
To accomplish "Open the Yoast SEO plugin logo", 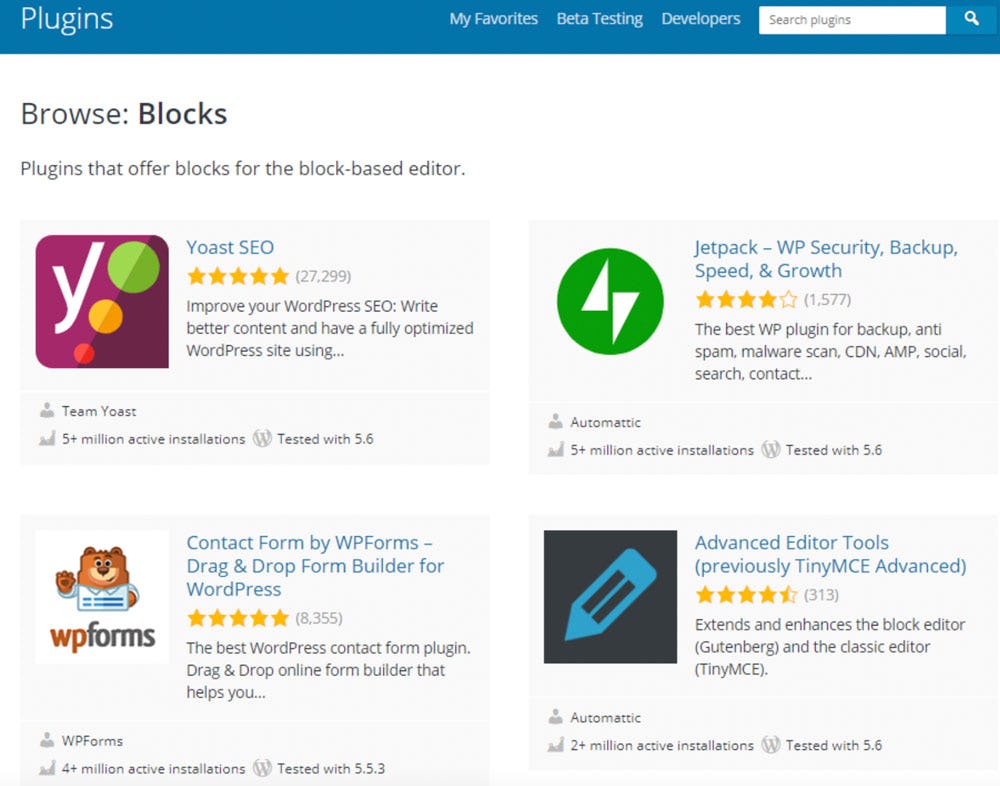I will click(102, 301).
